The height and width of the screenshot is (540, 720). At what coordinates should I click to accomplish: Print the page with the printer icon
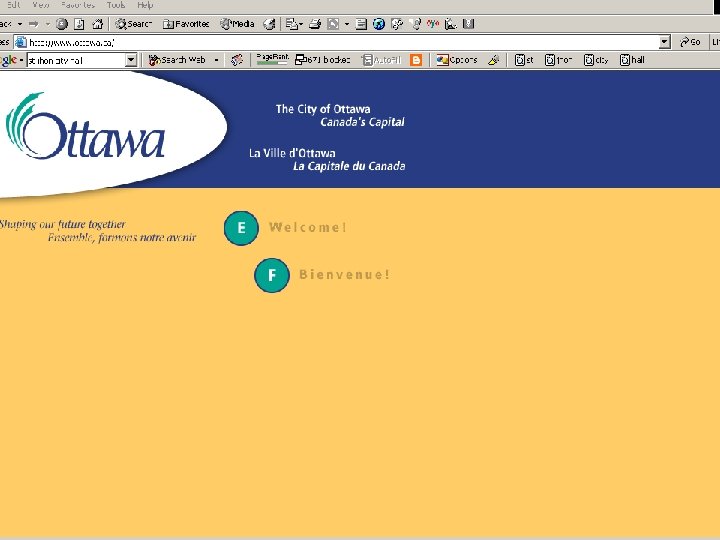(315, 24)
